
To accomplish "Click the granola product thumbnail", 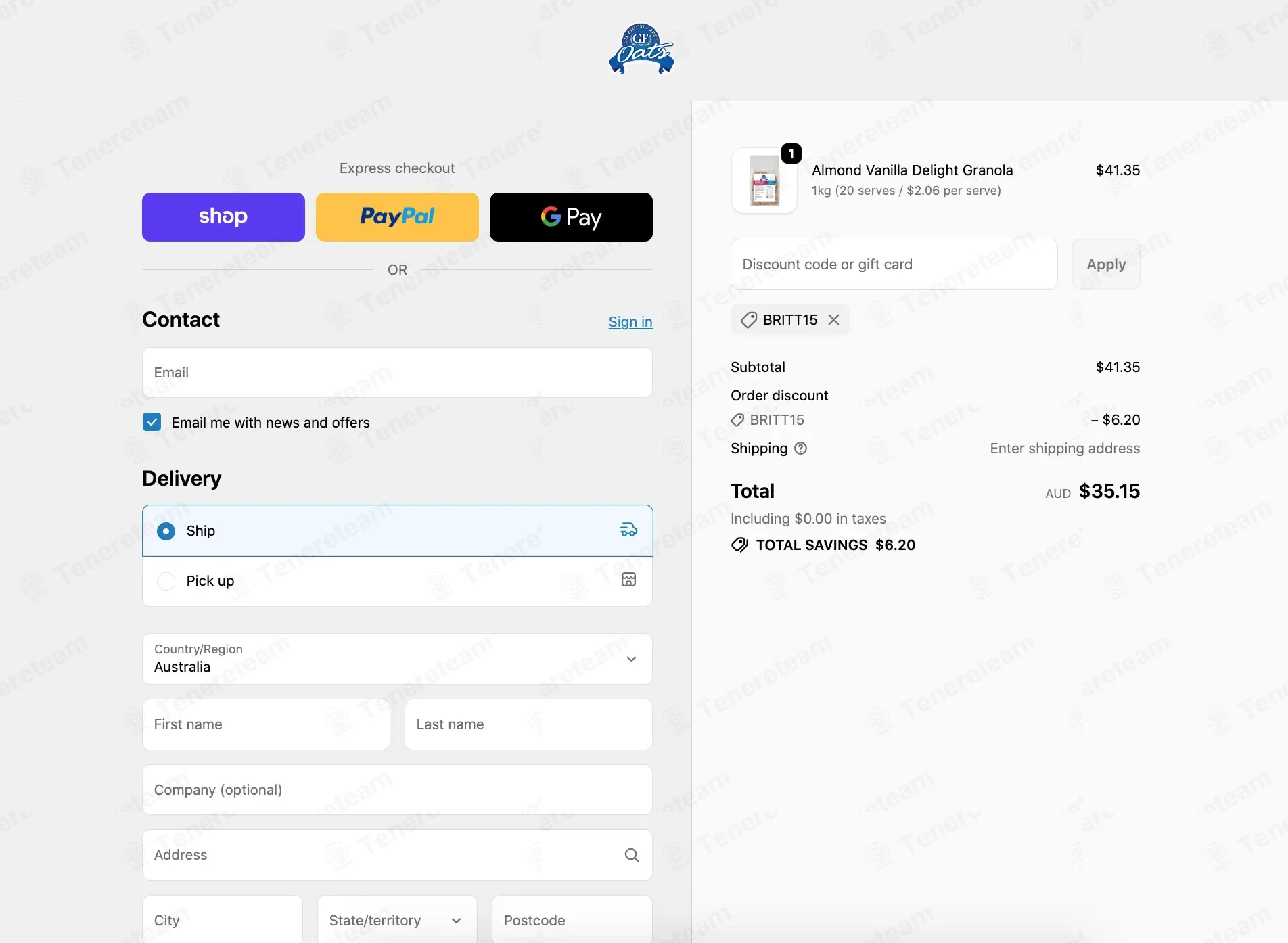I will pyautogui.click(x=764, y=181).
